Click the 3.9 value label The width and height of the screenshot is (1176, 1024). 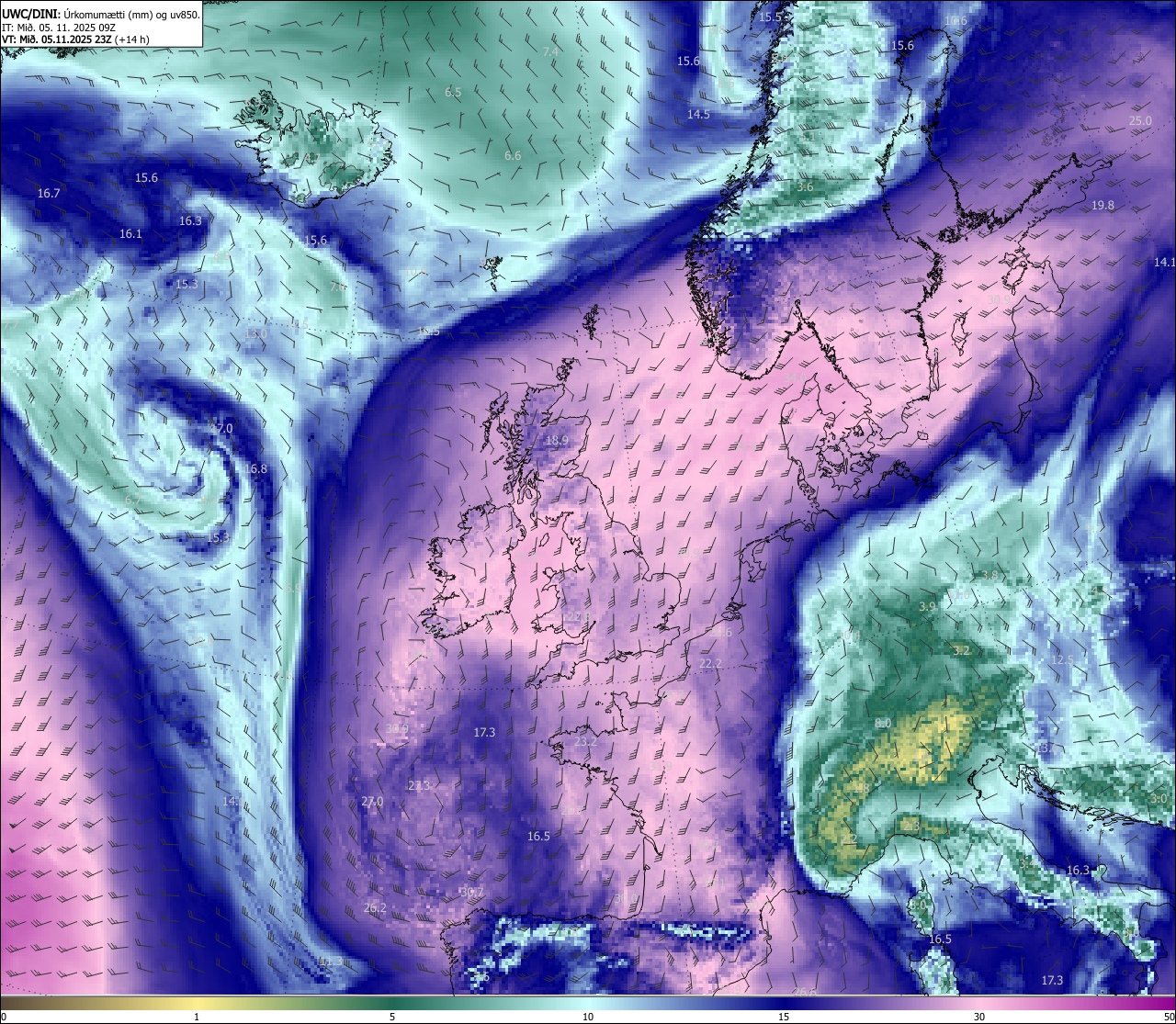point(927,606)
